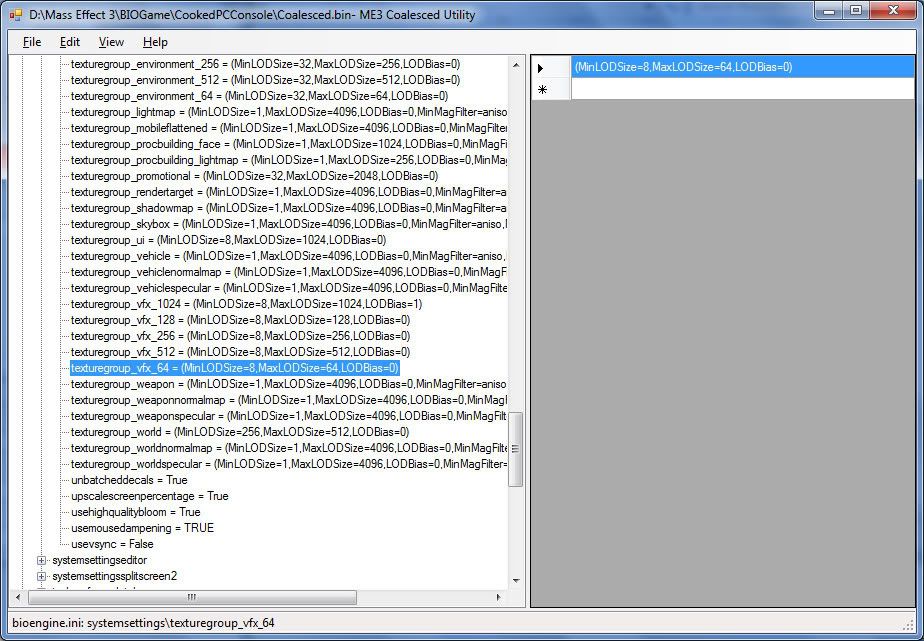
Task: Expand the systemsettingseditor tree node
Action: (41, 560)
